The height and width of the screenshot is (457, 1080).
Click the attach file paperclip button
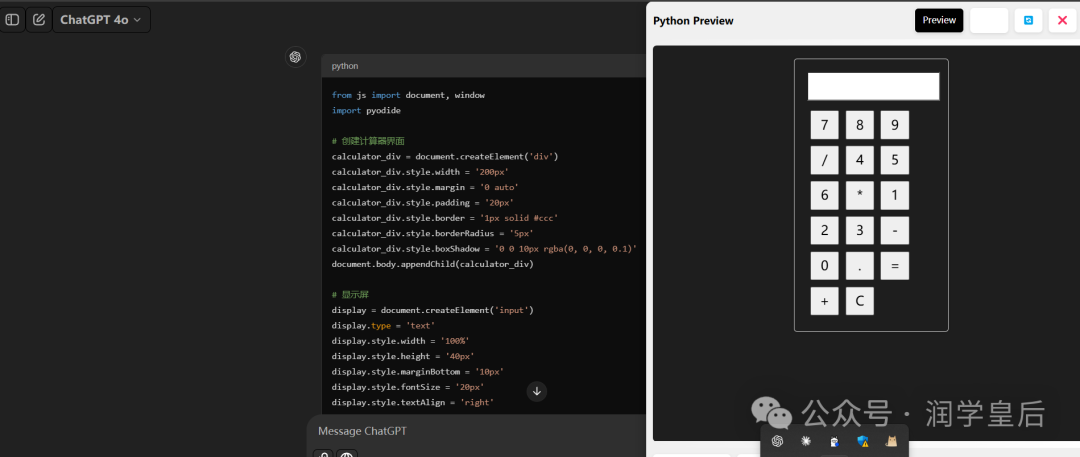click(324, 454)
